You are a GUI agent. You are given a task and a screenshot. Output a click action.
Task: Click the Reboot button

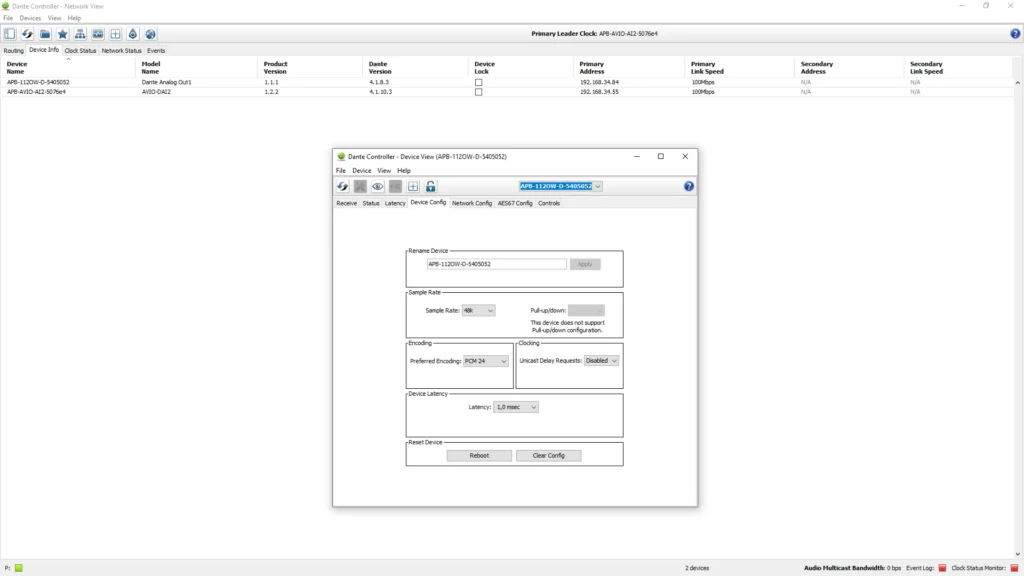479,456
